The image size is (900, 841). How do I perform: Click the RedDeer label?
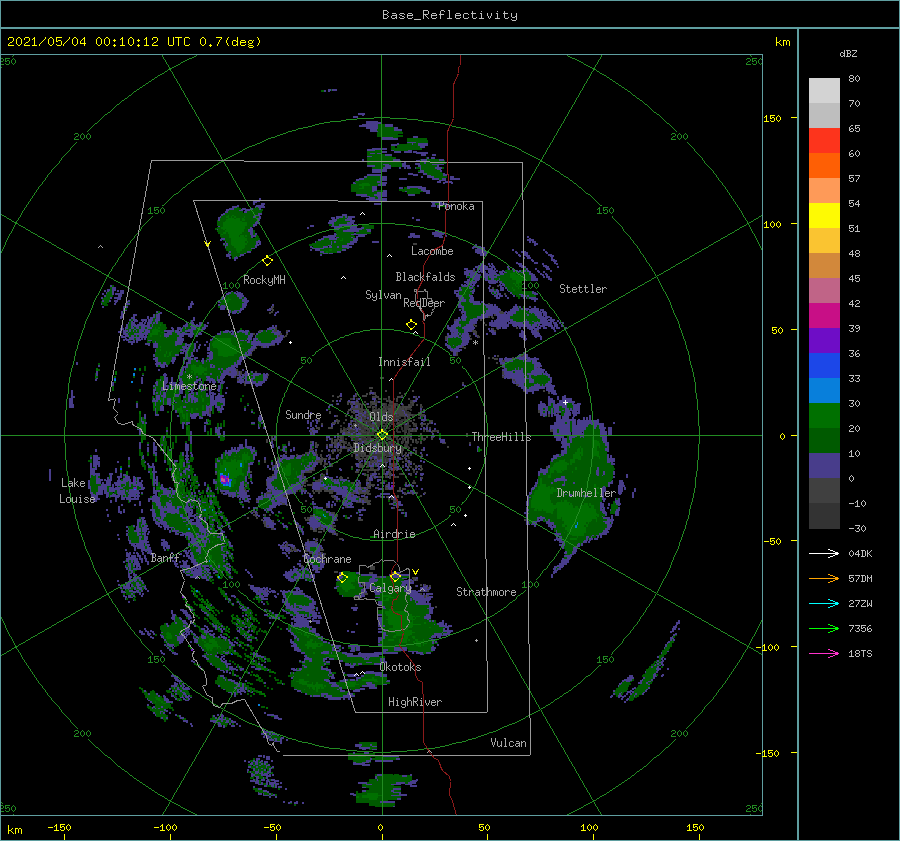pyautogui.click(x=424, y=303)
